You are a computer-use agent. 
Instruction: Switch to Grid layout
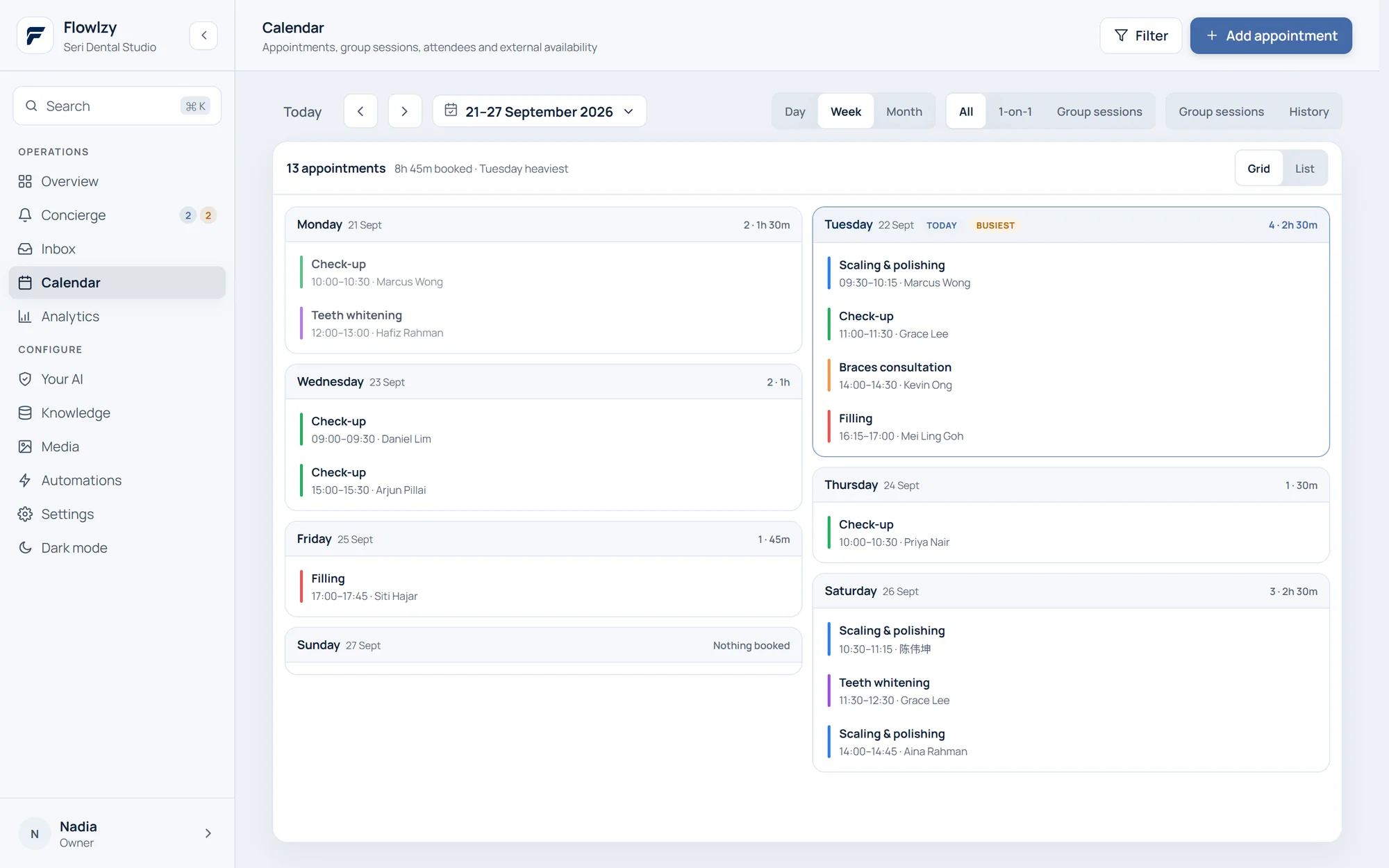click(1258, 169)
